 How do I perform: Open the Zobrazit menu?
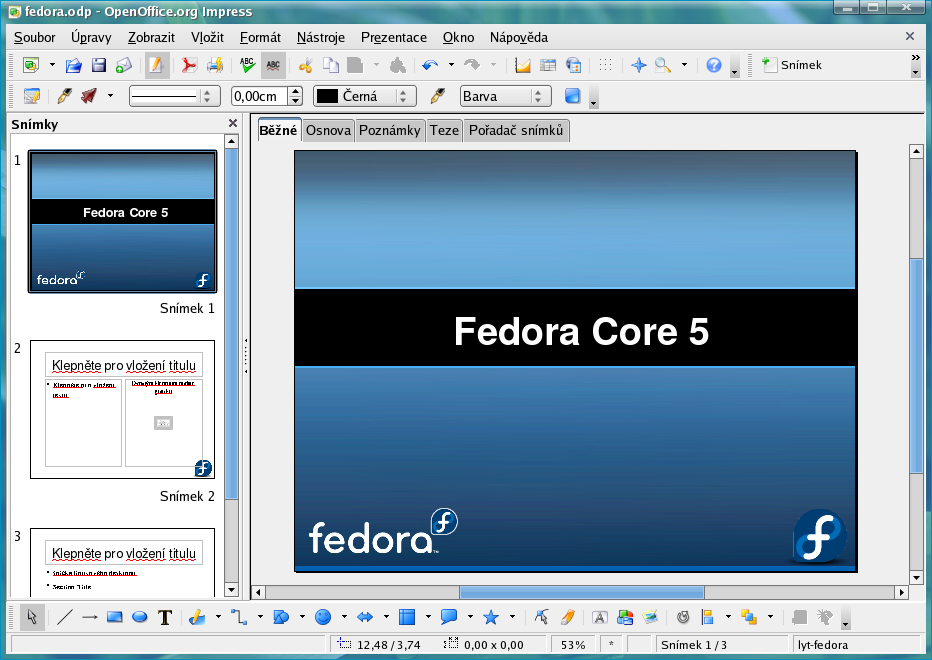pos(151,37)
